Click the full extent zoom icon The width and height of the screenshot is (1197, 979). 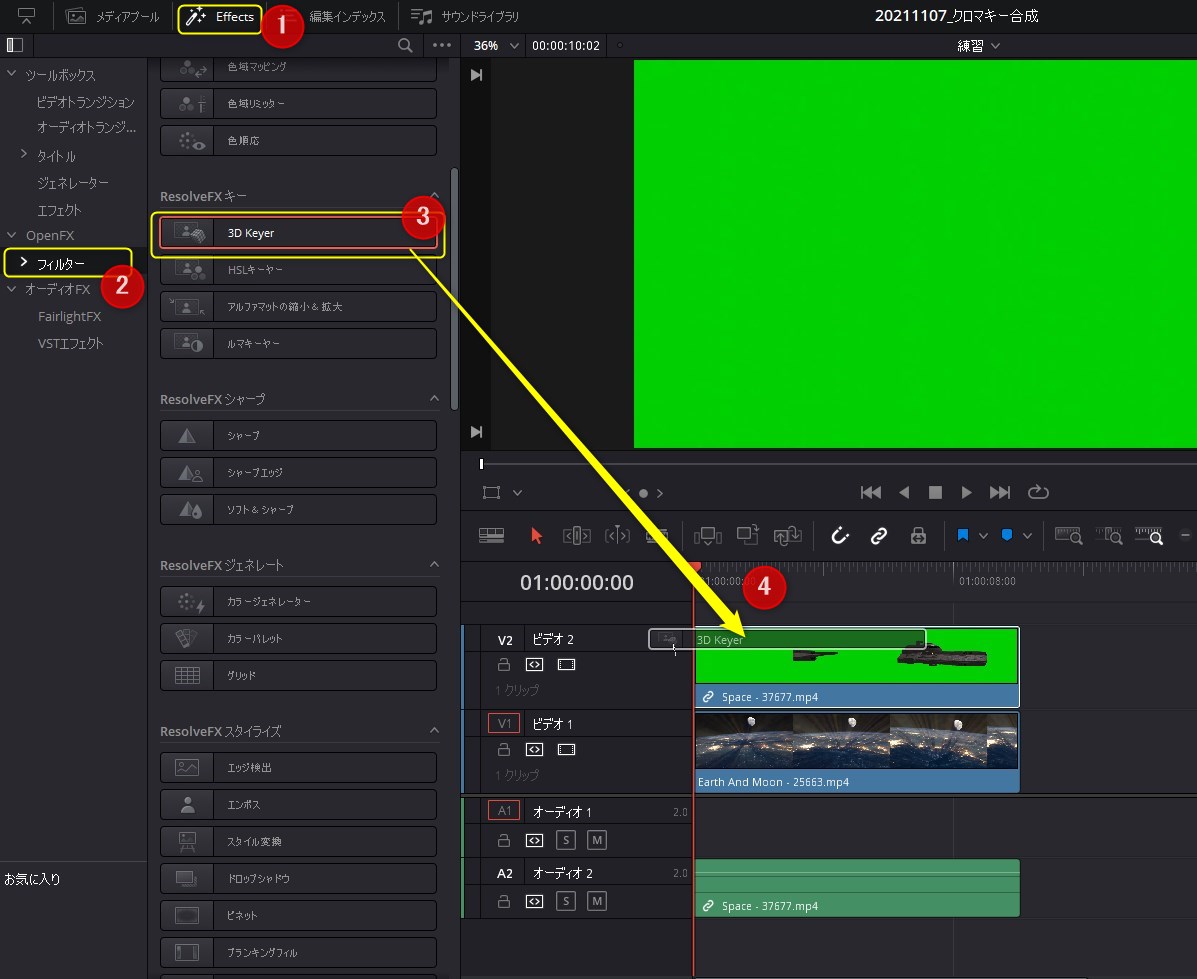pyautogui.click(x=1069, y=535)
